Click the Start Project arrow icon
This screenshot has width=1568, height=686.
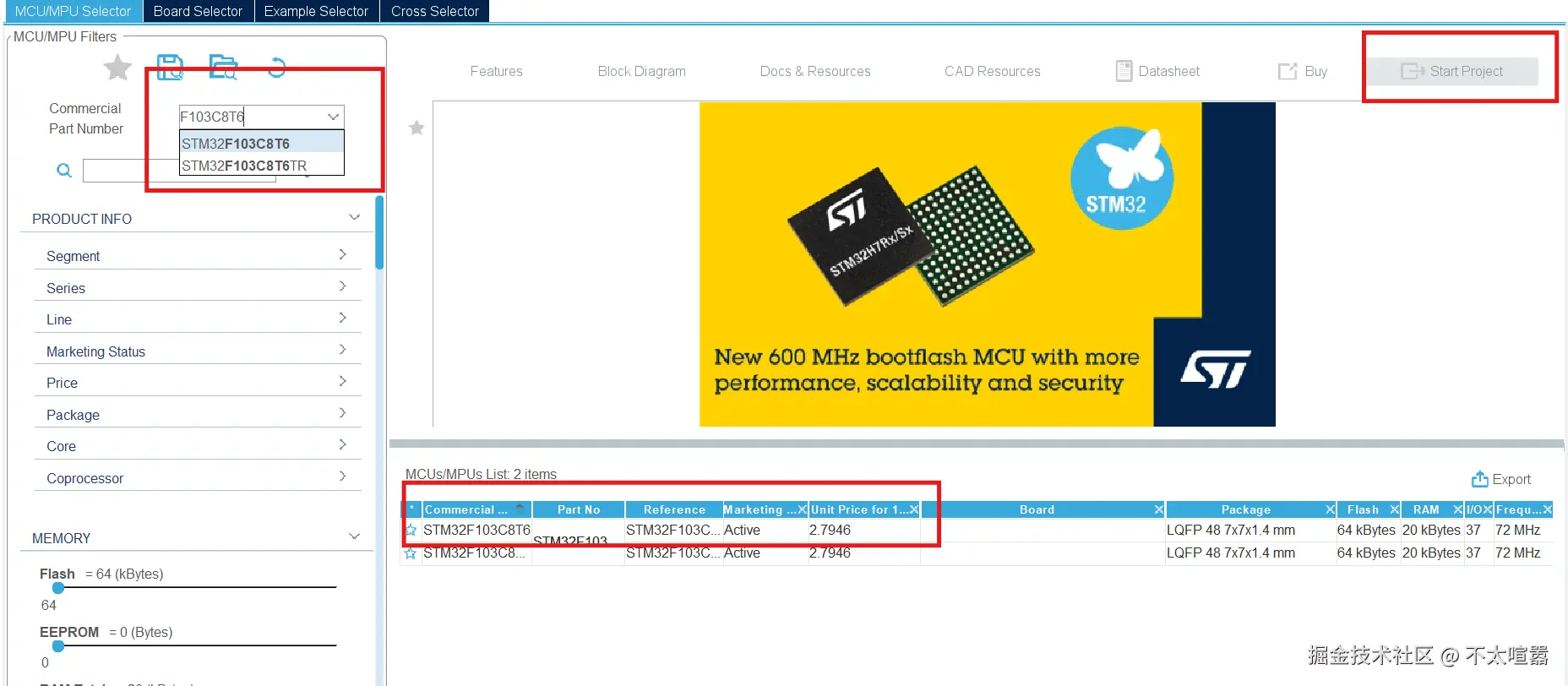pyautogui.click(x=1412, y=71)
